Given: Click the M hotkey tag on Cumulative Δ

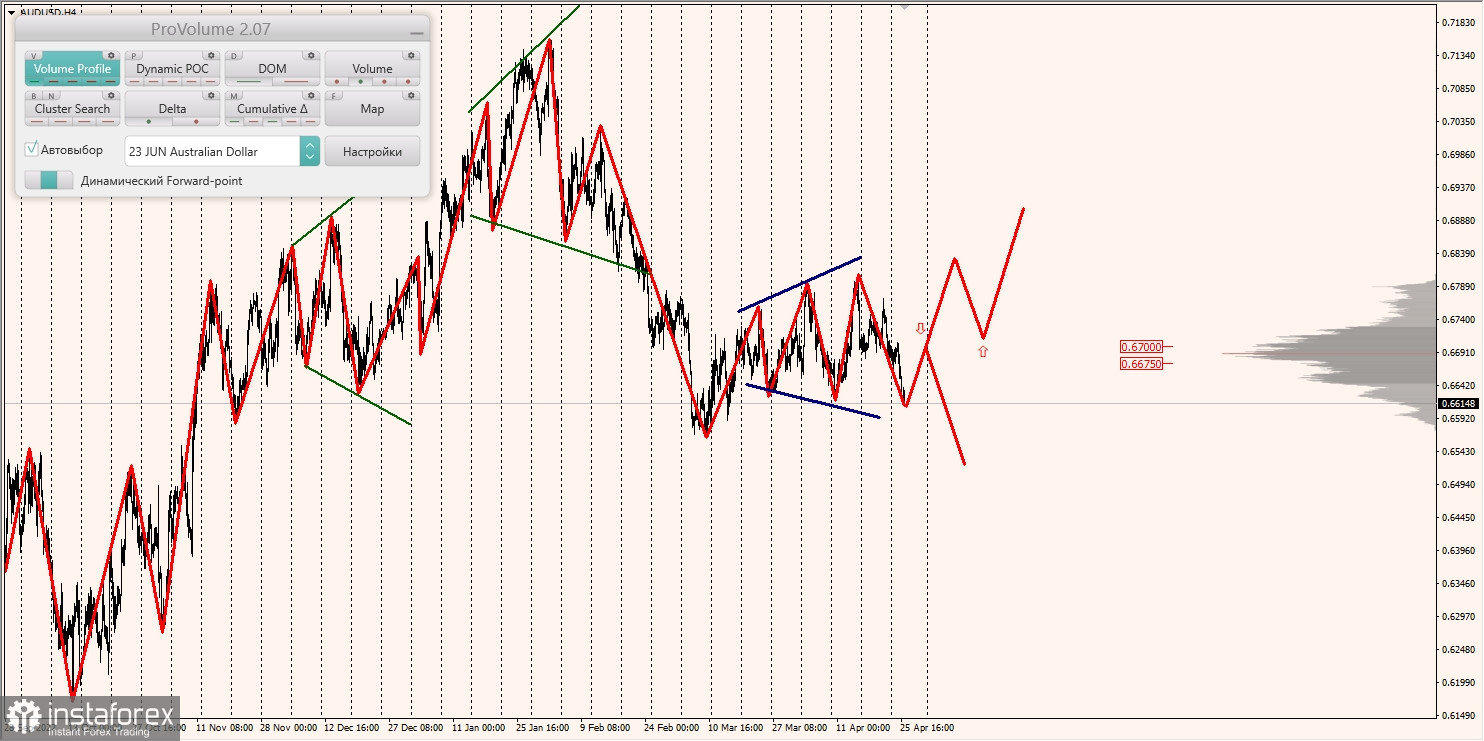Looking at the screenshot, I should tap(234, 96).
